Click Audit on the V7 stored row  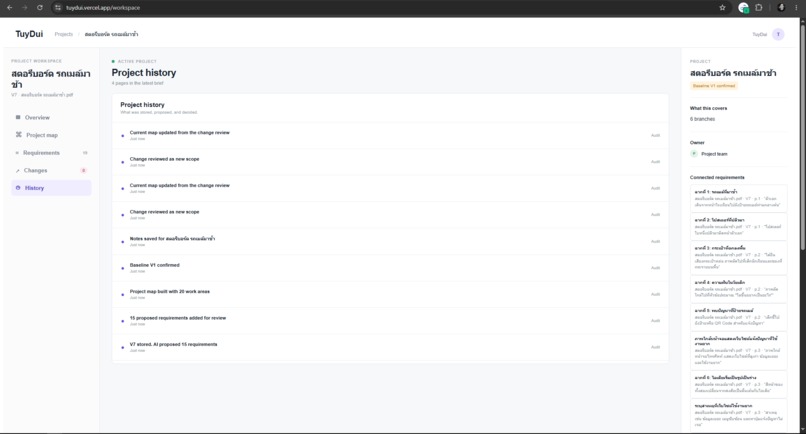[655, 347]
